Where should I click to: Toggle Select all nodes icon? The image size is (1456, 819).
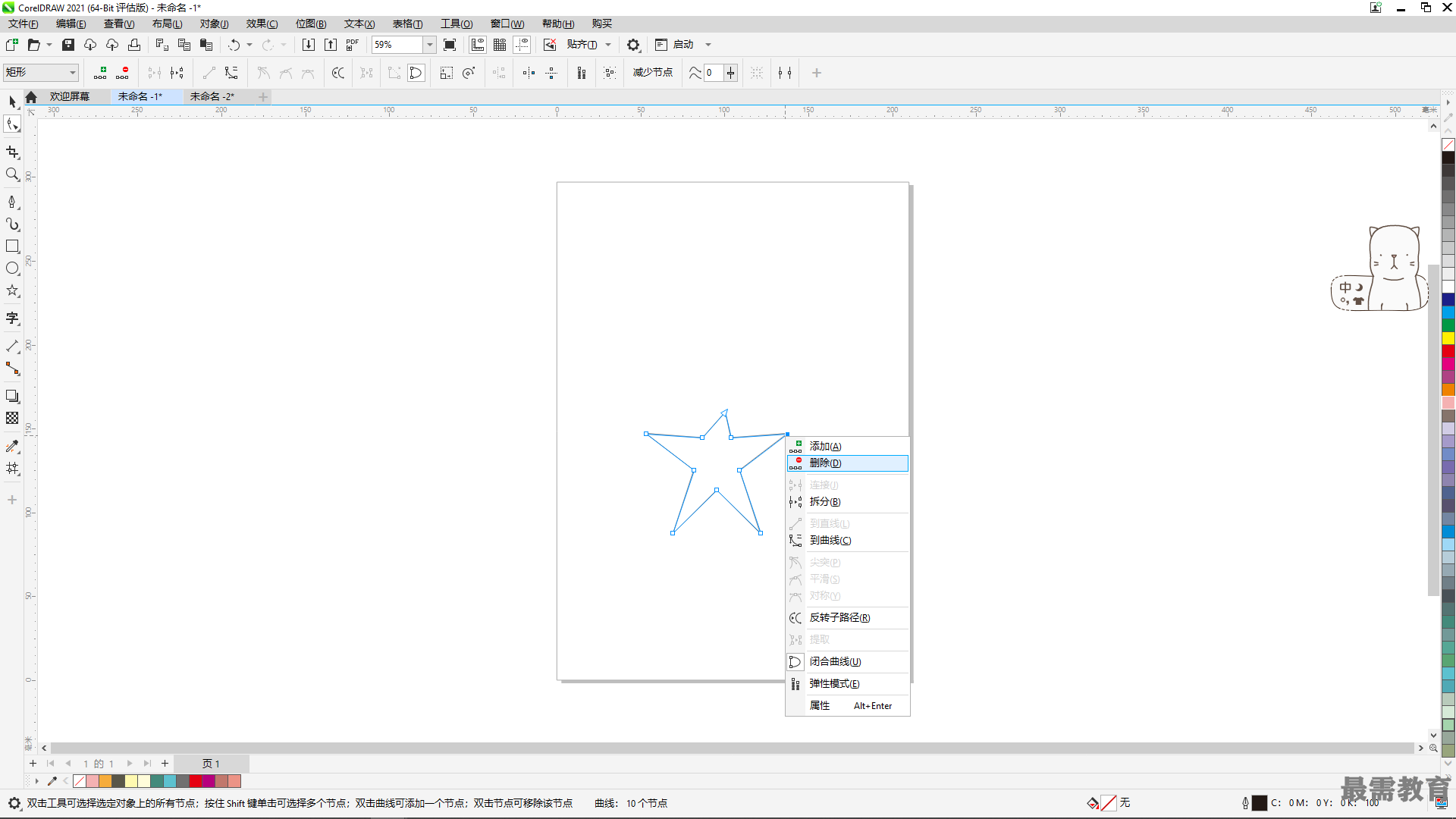(x=610, y=73)
